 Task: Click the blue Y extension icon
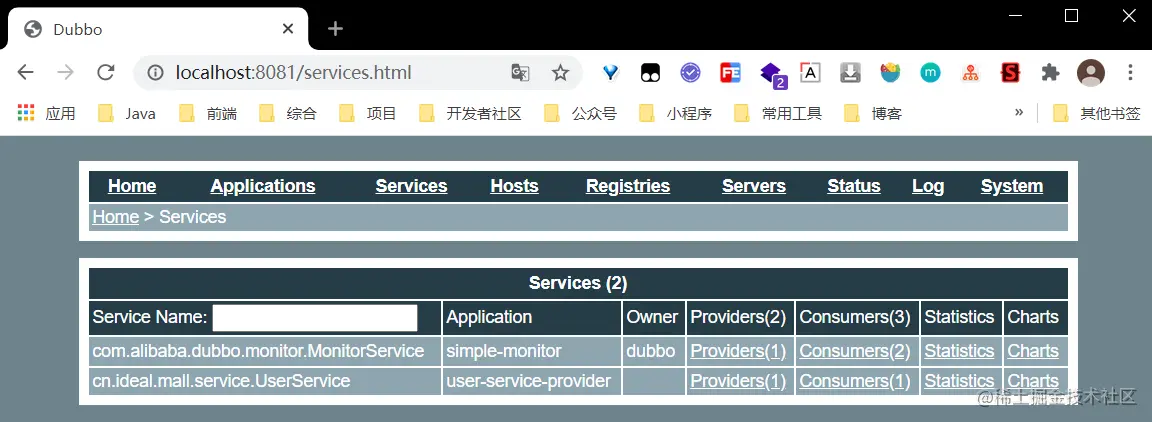coord(611,72)
